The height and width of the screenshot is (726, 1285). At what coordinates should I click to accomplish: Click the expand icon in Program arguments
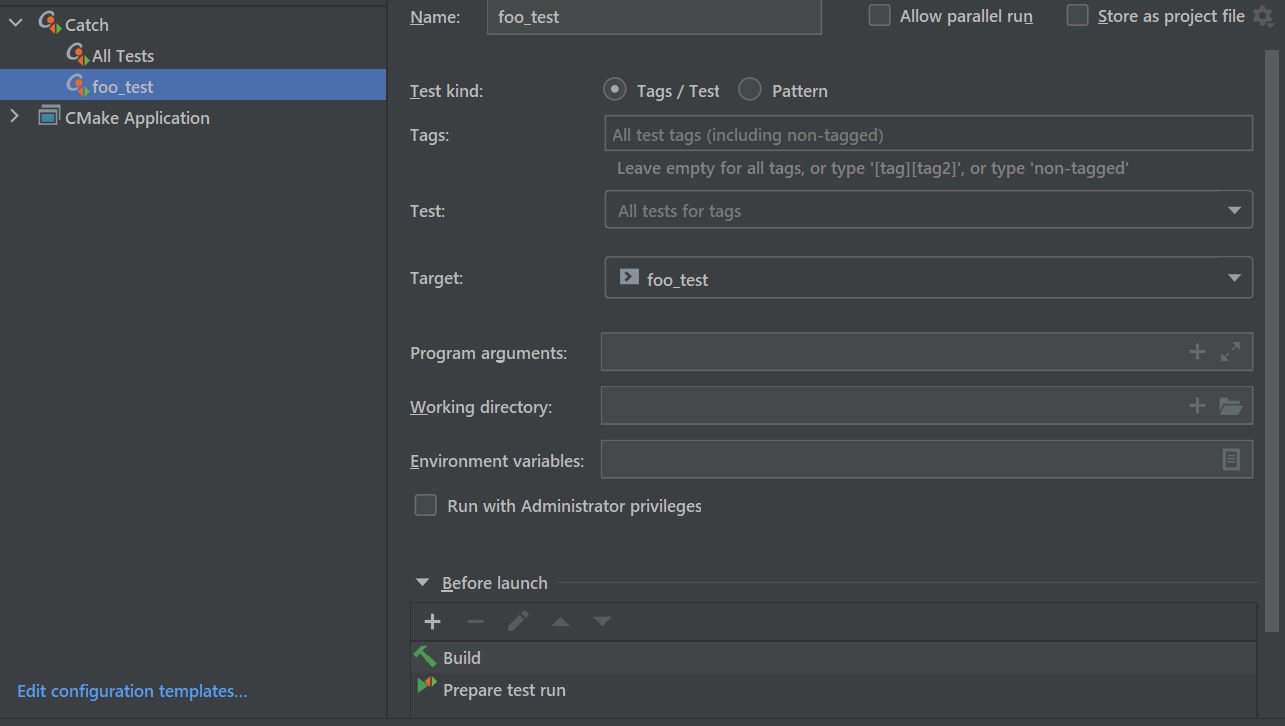click(1230, 352)
